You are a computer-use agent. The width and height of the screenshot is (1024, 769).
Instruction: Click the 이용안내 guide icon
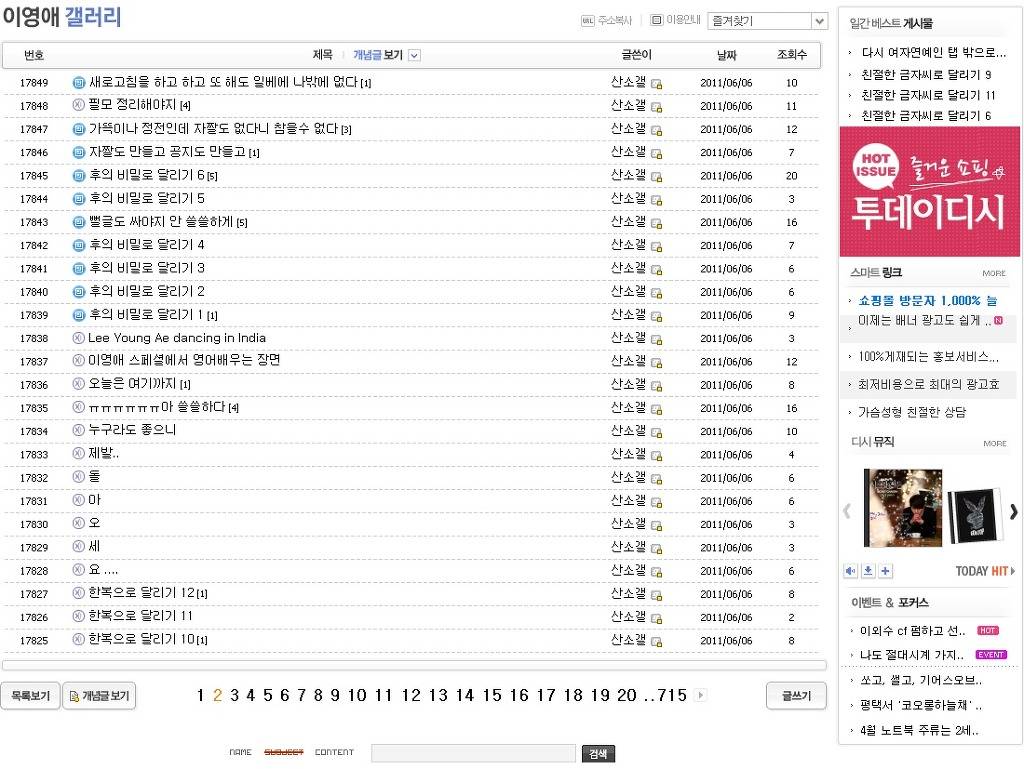coord(656,20)
